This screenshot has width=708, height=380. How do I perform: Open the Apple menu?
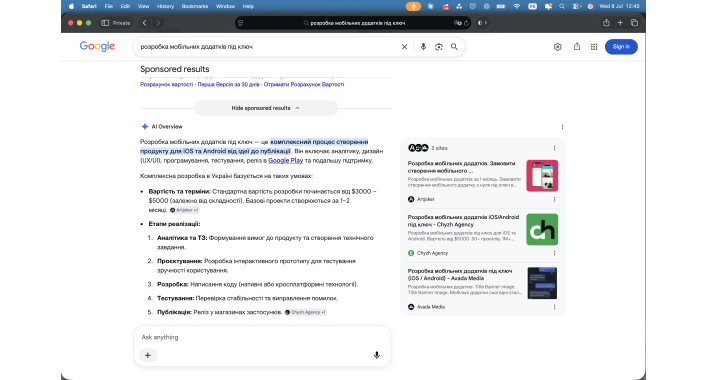[71, 6]
